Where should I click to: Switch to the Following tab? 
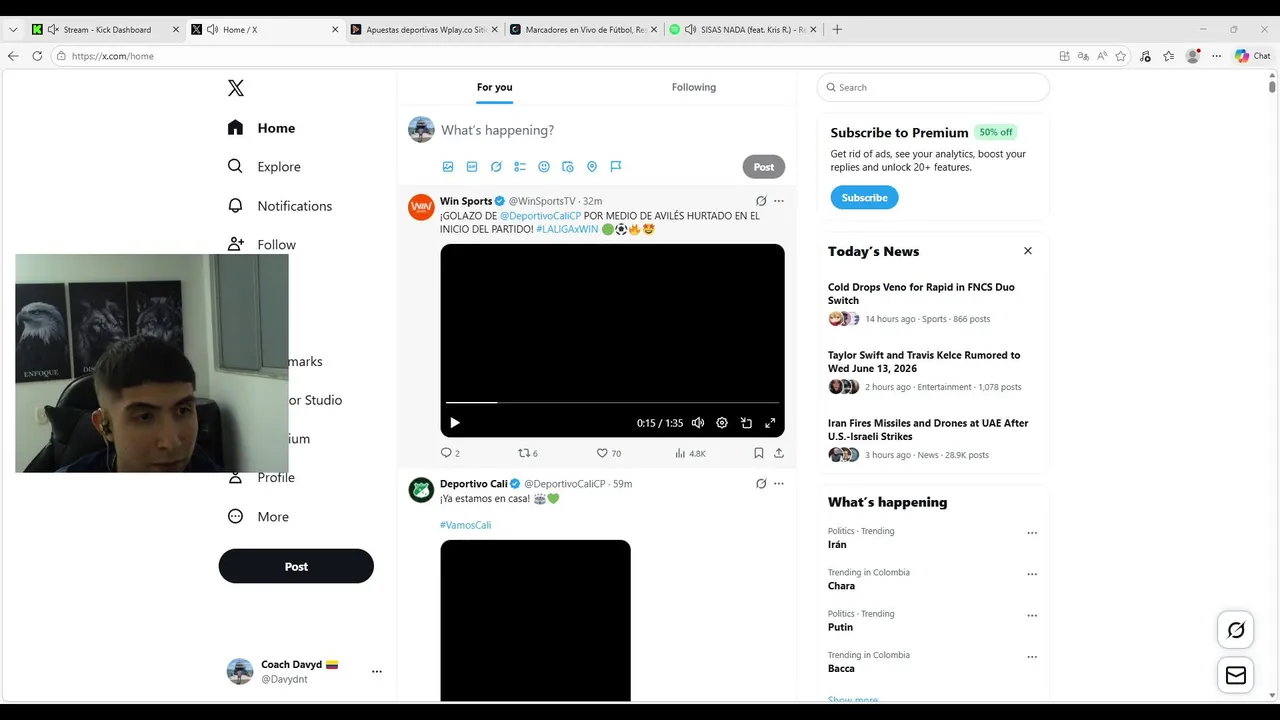coord(694,88)
